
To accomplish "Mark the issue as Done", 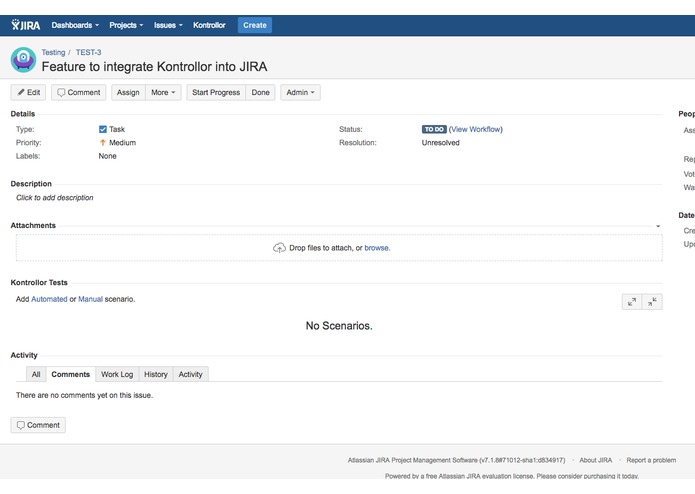I will (260, 93).
